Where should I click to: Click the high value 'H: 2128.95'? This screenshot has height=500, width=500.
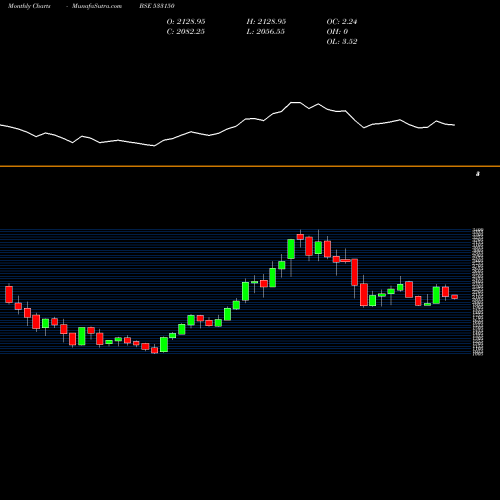point(266,21)
